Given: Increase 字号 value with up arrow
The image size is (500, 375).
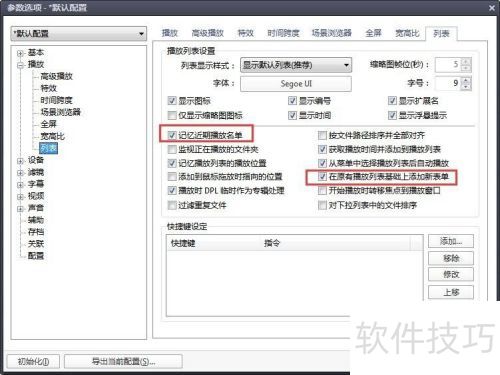Looking at the screenshot, I should point(466,80).
